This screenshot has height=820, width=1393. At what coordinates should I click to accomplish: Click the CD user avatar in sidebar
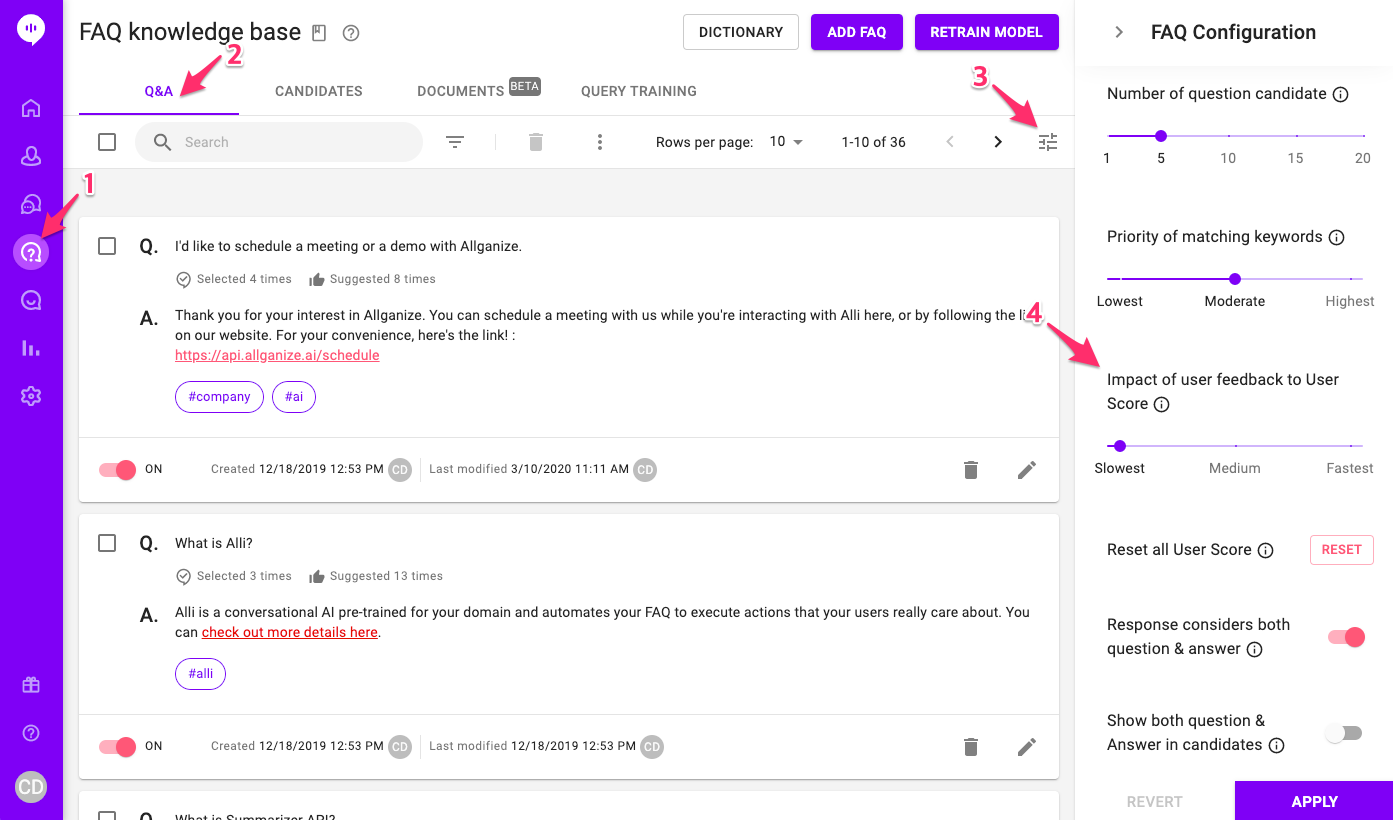pyautogui.click(x=31, y=787)
